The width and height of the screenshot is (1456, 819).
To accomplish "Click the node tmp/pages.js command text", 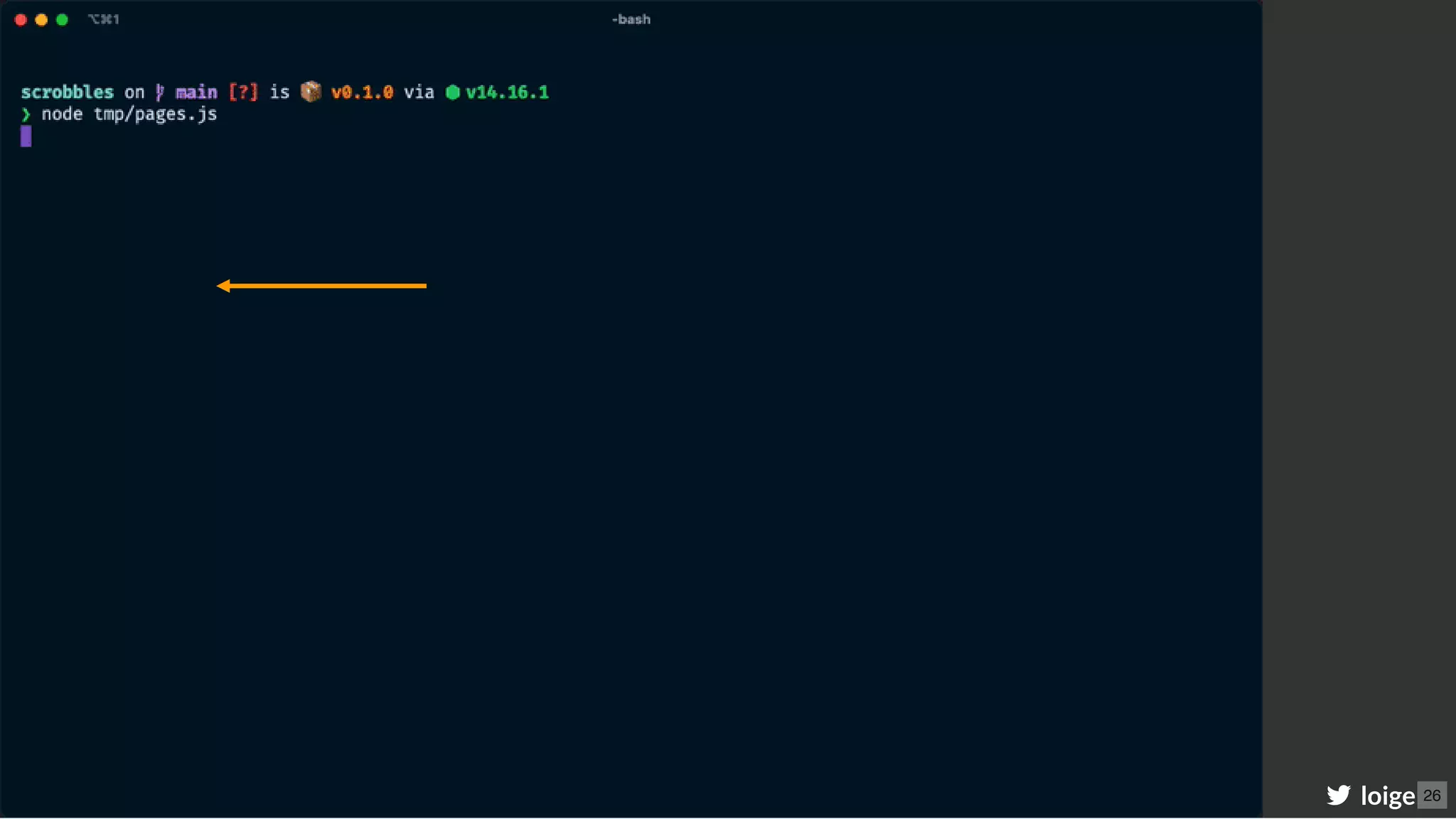I will coord(129,114).
